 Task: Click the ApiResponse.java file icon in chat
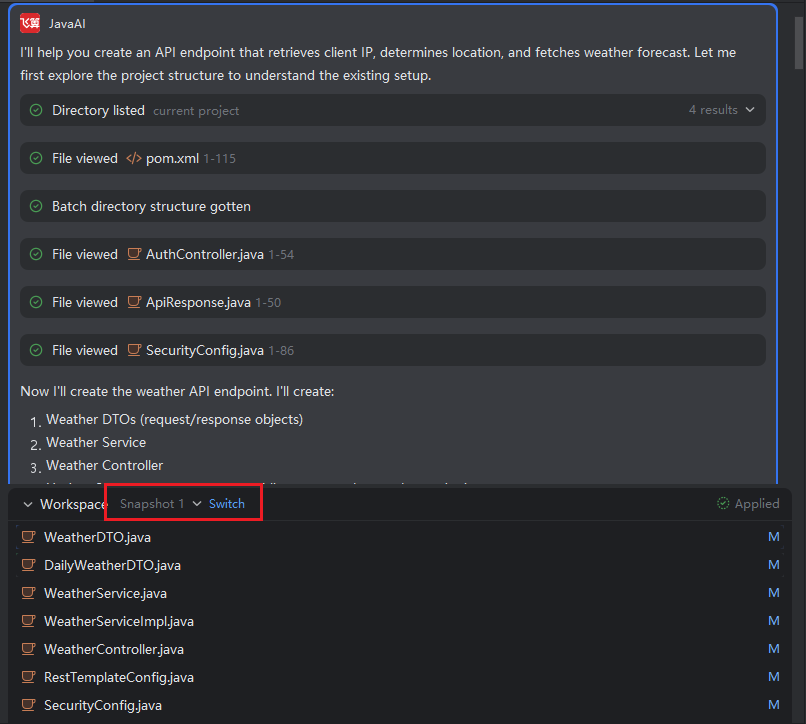pos(134,302)
